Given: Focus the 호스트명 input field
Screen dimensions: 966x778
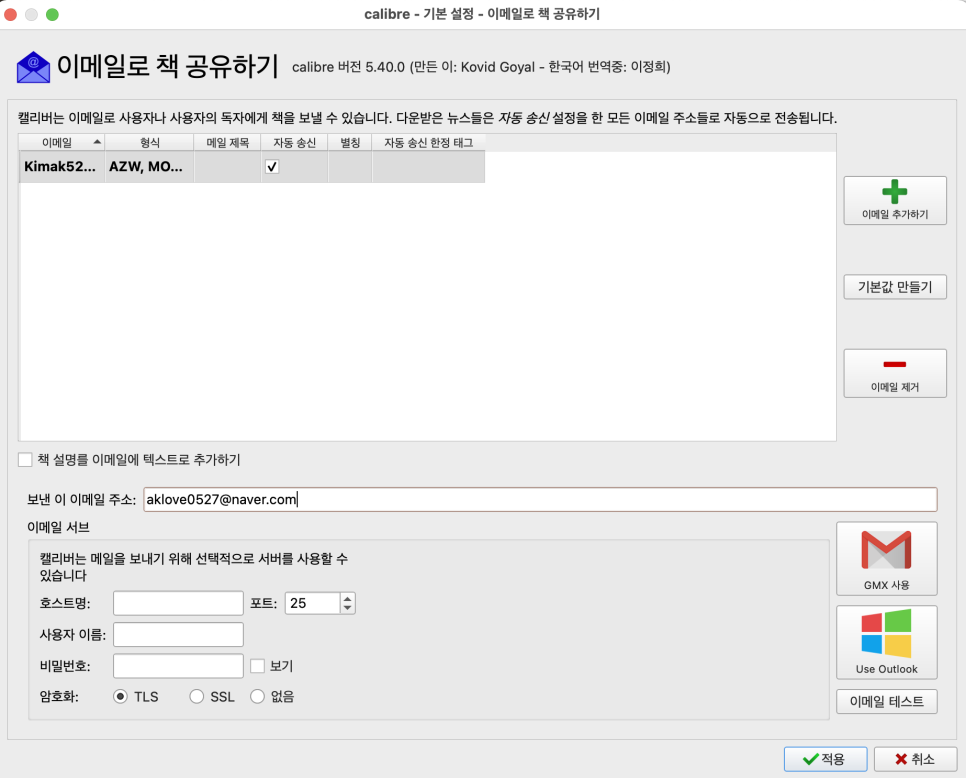Looking at the screenshot, I should pyautogui.click(x=178, y=603).
